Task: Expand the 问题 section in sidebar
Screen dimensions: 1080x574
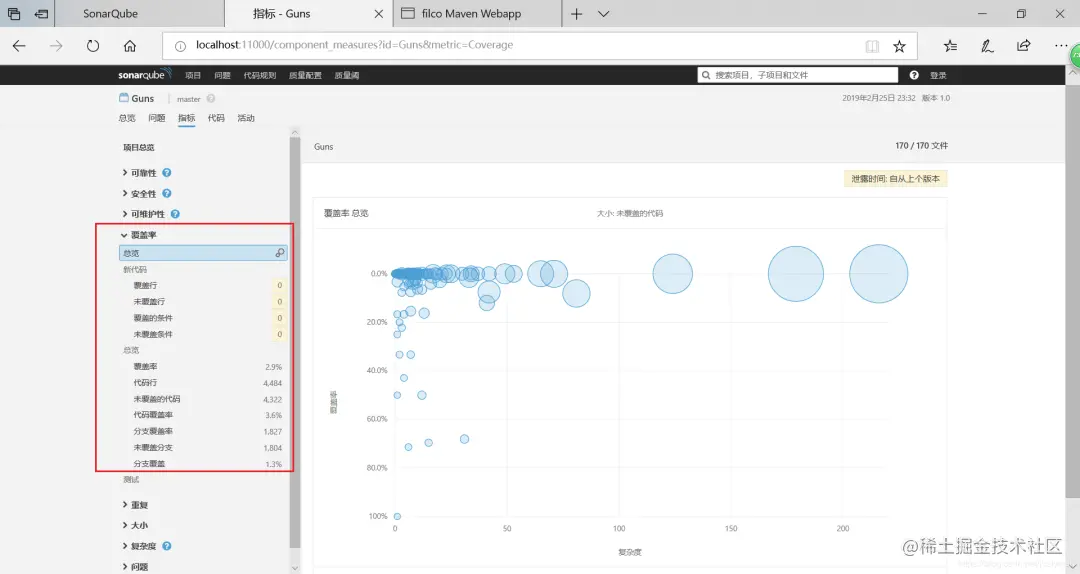Action: click(136, 566)
